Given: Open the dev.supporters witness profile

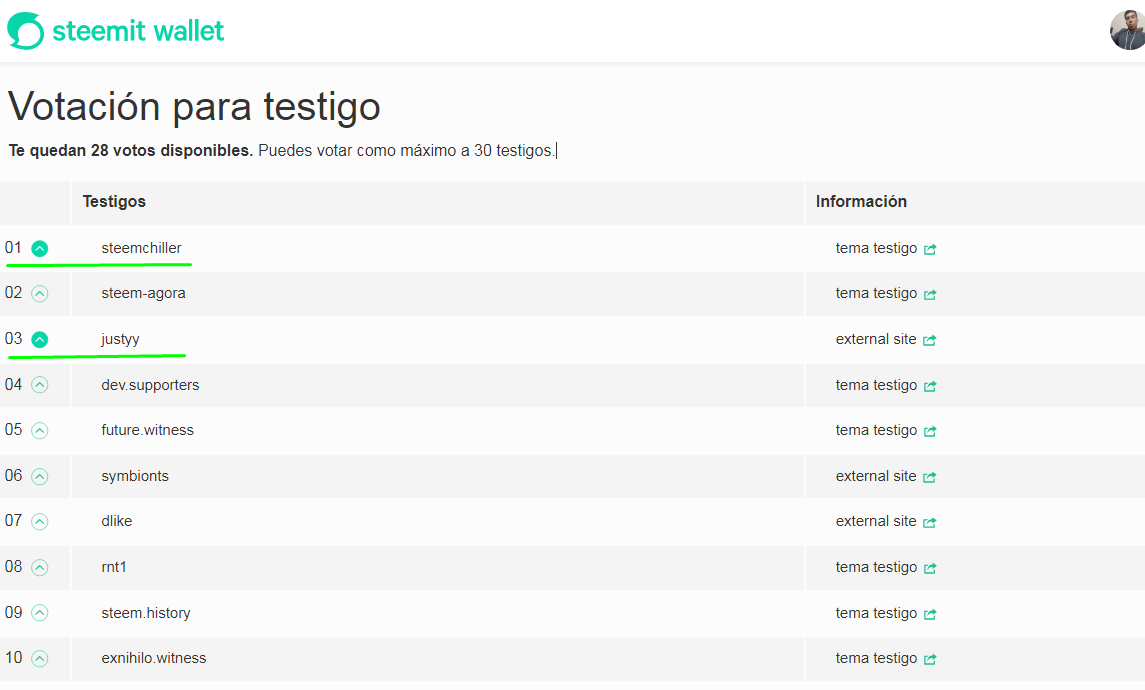Looking at the screenshot, I should [150, 385].
